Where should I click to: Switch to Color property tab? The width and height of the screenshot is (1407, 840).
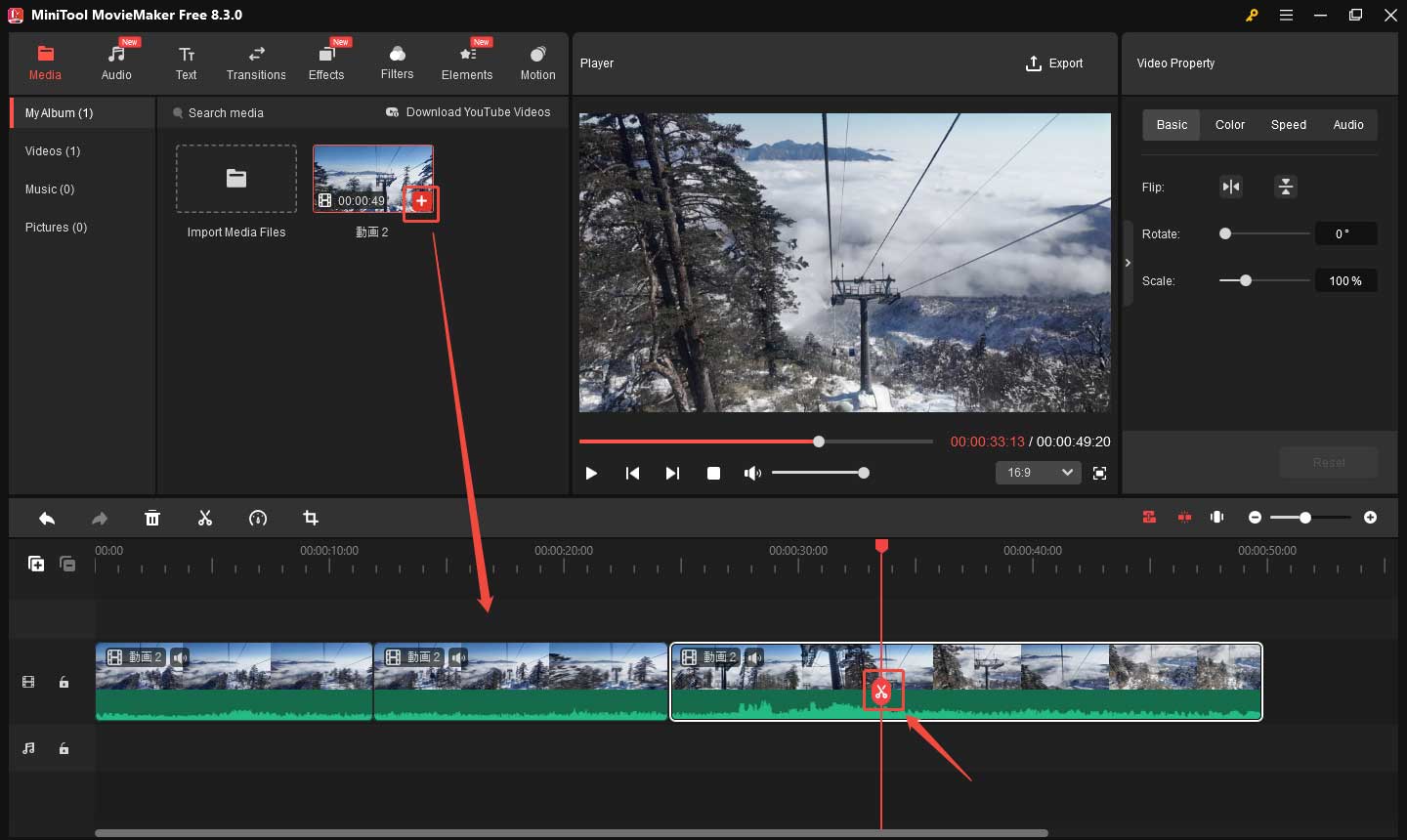[1230, 125]
